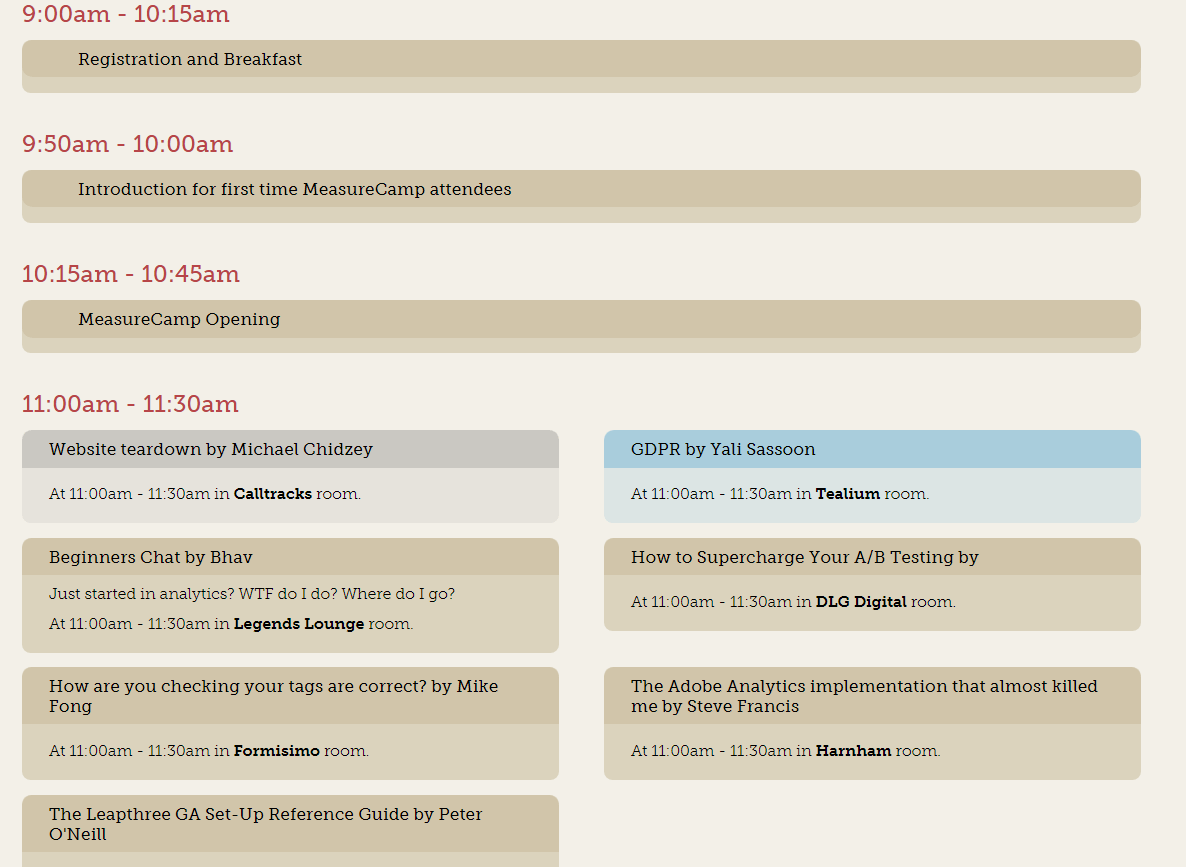
Task: Click the tag checking session by Mike Fong
Action: [271, 695]
